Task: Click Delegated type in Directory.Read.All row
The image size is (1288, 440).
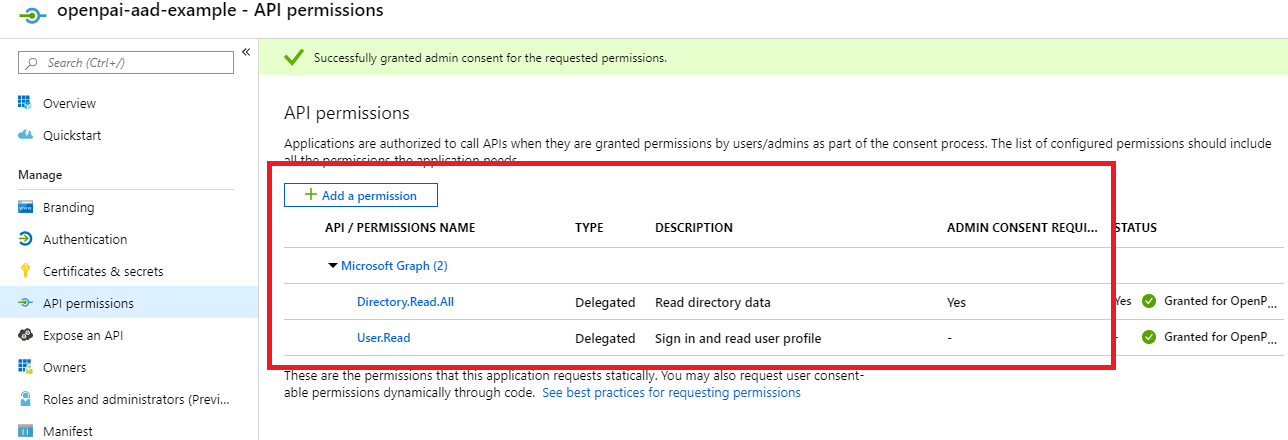Action: tap(605, 302)
